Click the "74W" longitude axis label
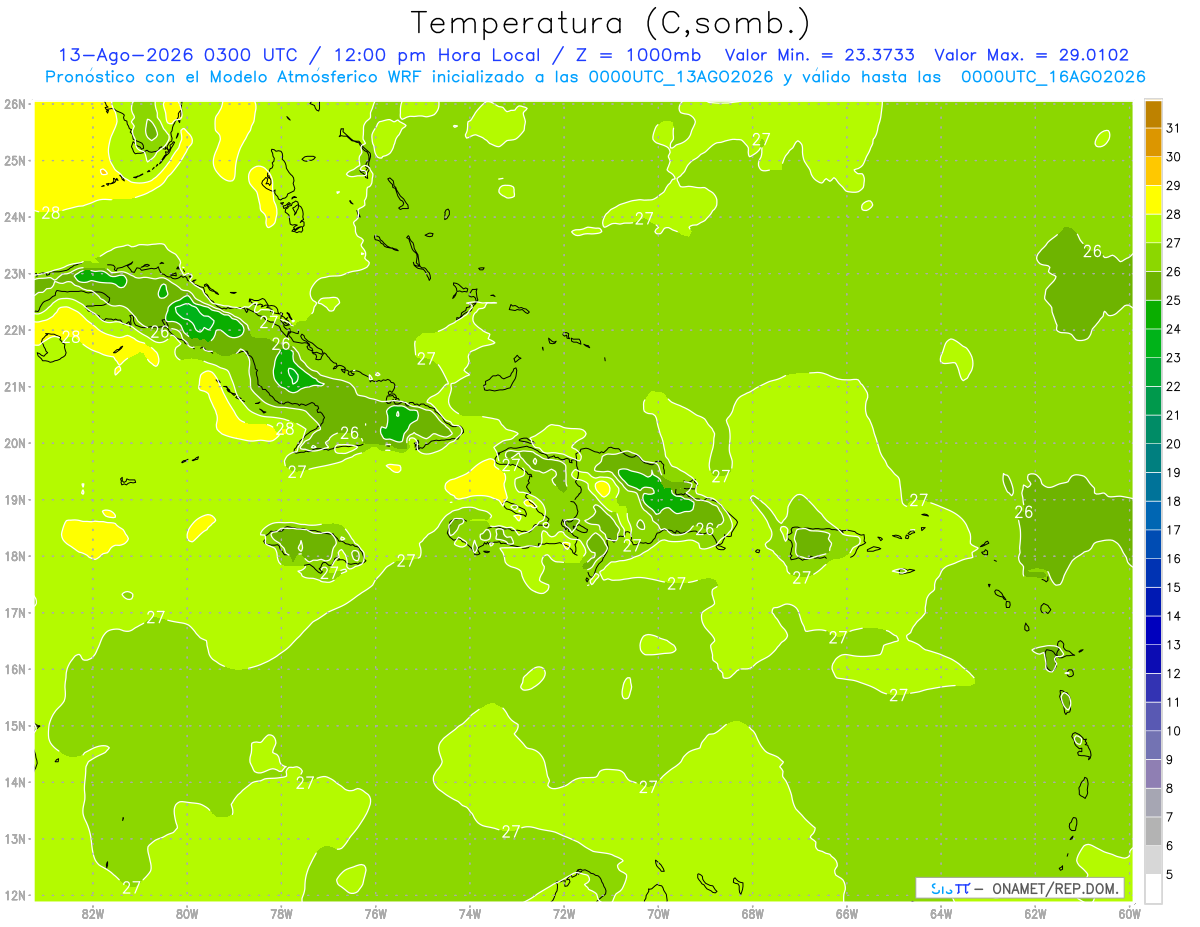The width and height of the screenshot is (1200, 927). (469, 914)
